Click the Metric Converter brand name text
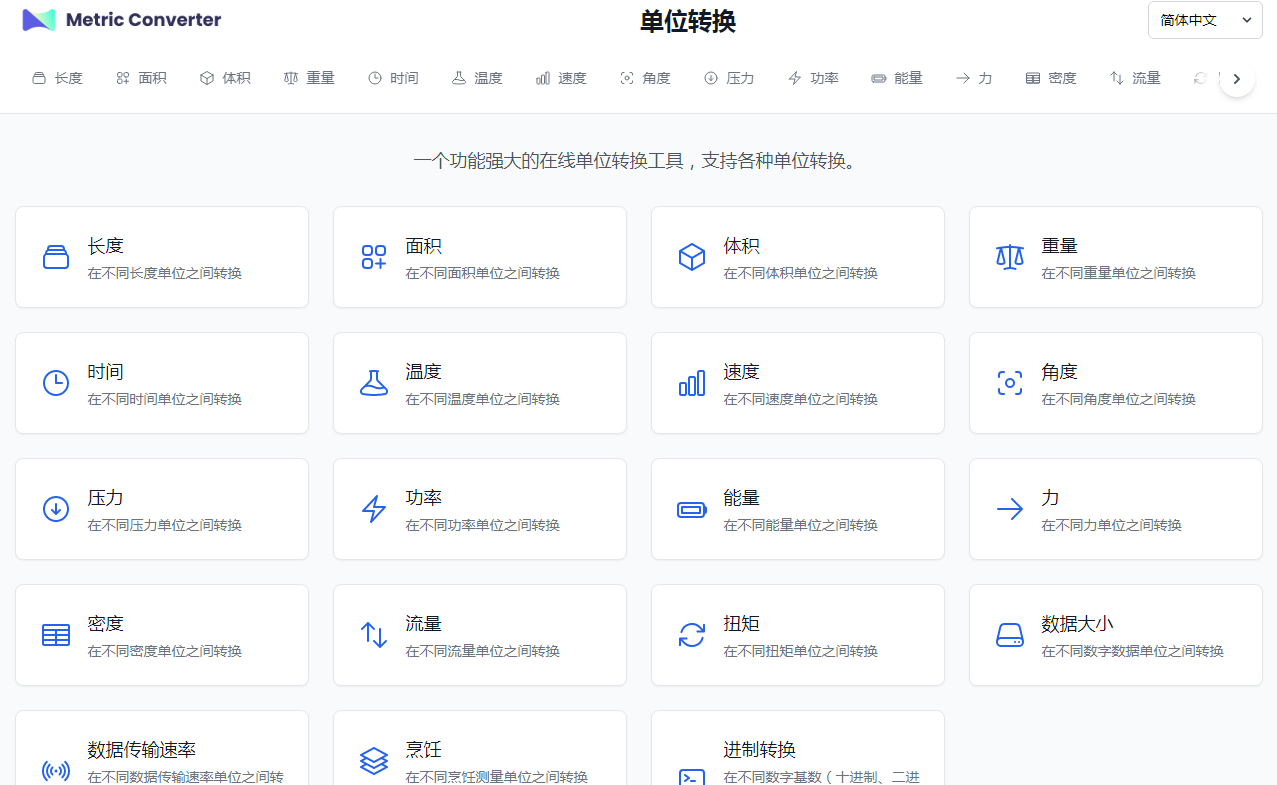 pyautogui.click(x=143, y=20)
